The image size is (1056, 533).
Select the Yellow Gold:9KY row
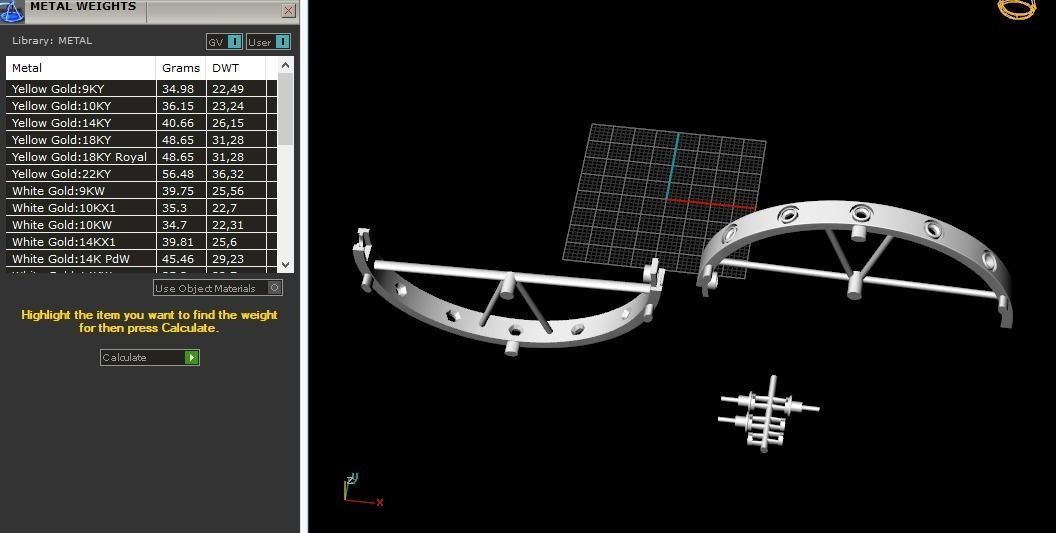[141, 88]
